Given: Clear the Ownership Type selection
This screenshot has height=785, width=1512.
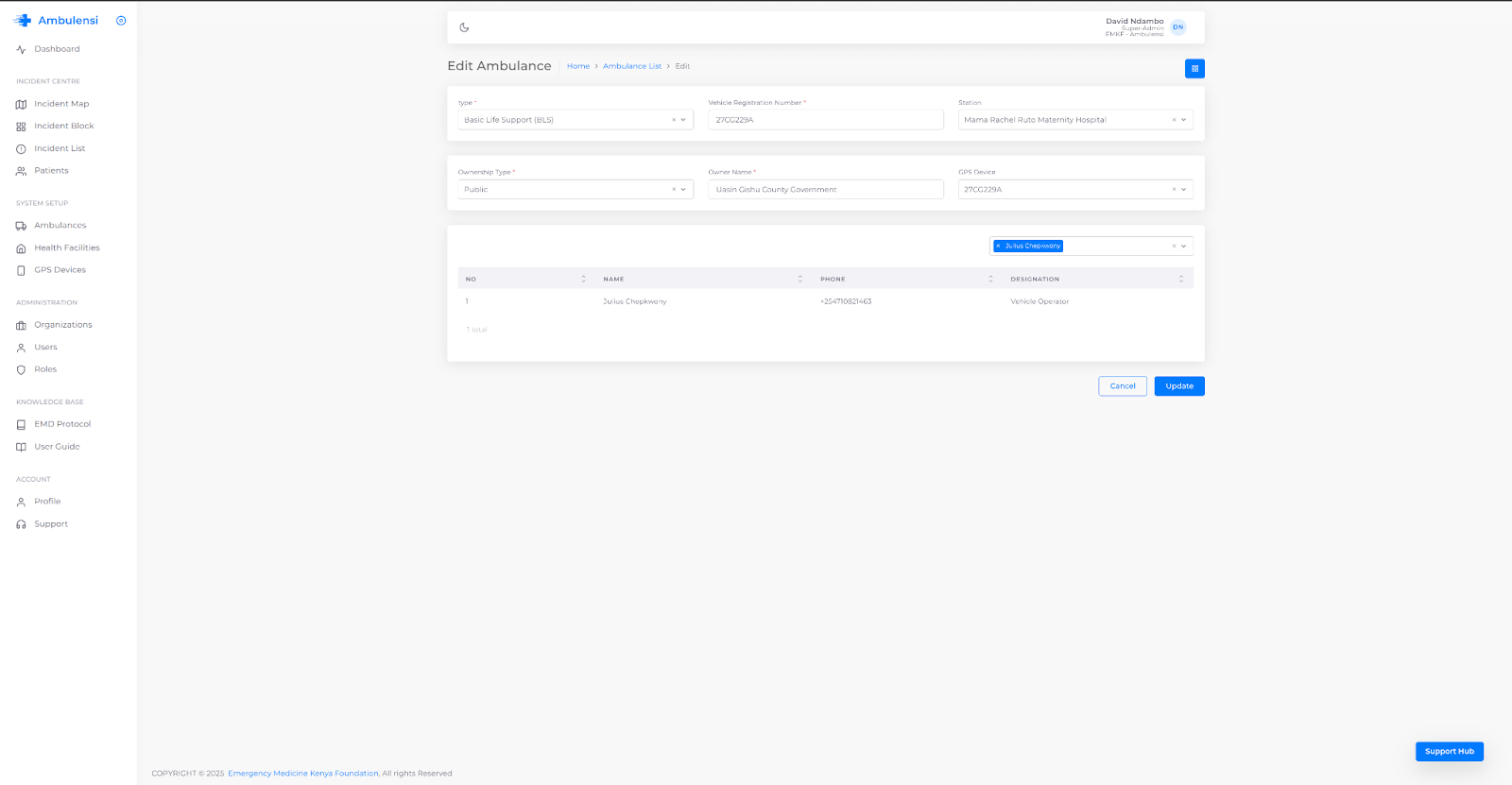Looking at the screenshot, I should click(x=674, y=190).
